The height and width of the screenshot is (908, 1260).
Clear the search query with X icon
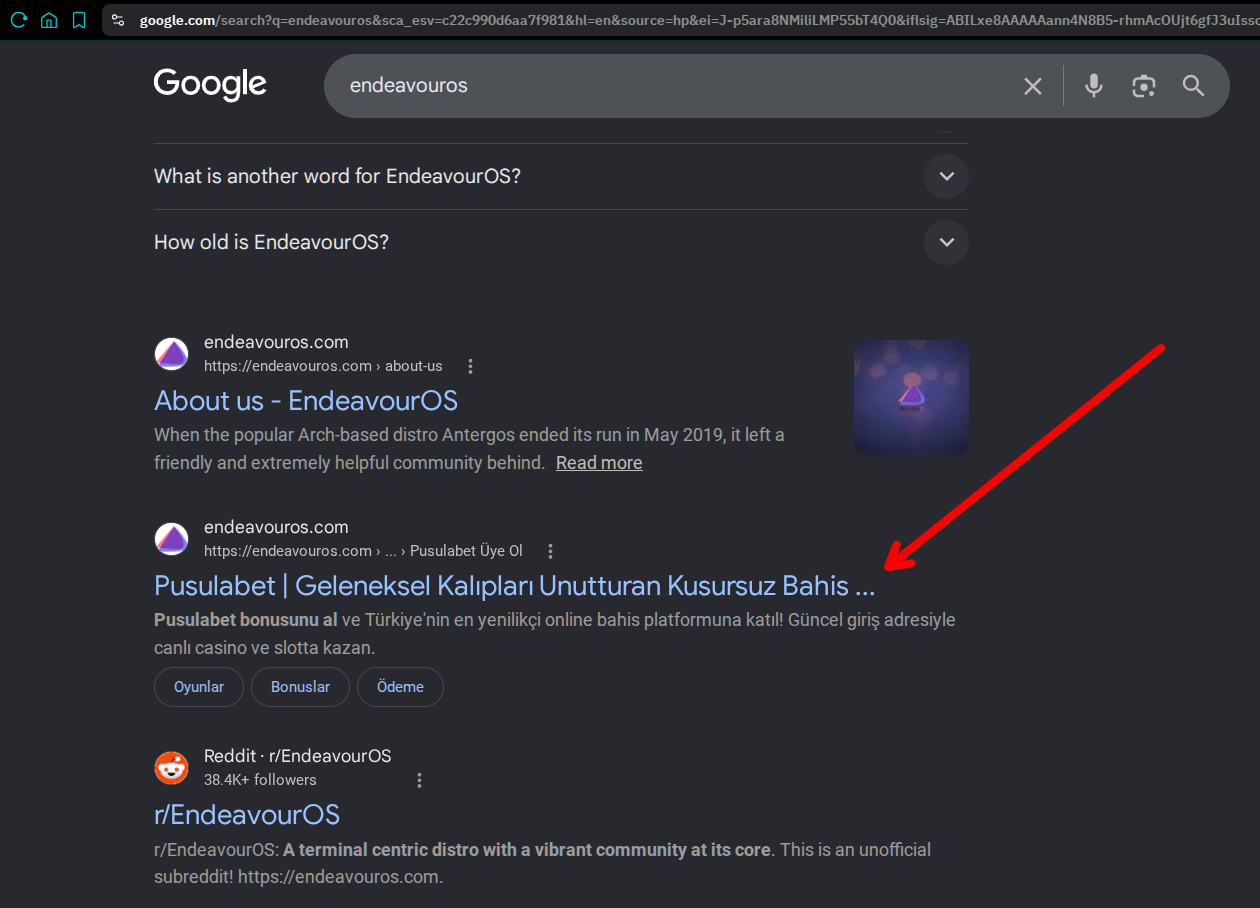(x=1033, y=86)
